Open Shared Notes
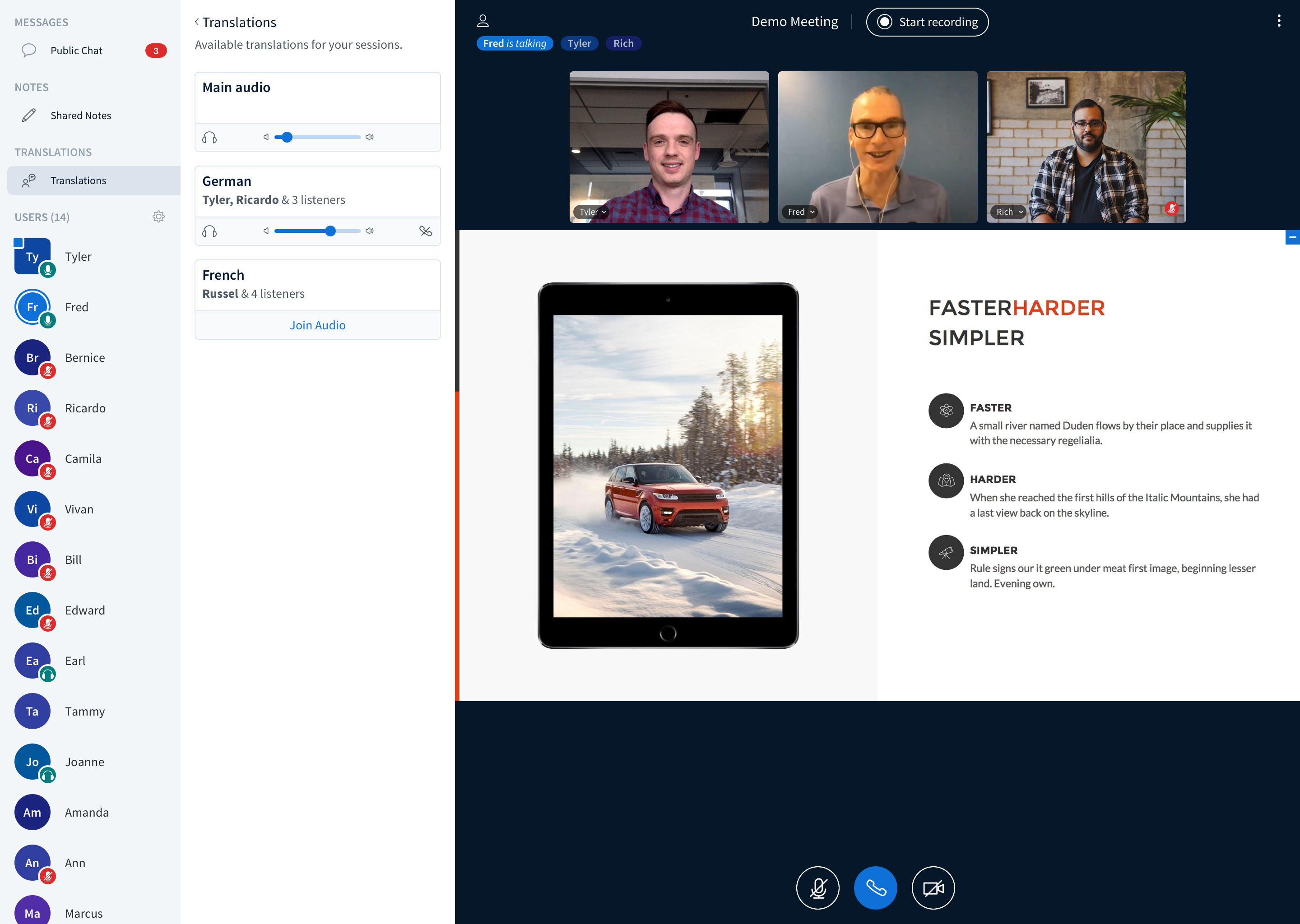1300x924 pixels. click(80, 115)
